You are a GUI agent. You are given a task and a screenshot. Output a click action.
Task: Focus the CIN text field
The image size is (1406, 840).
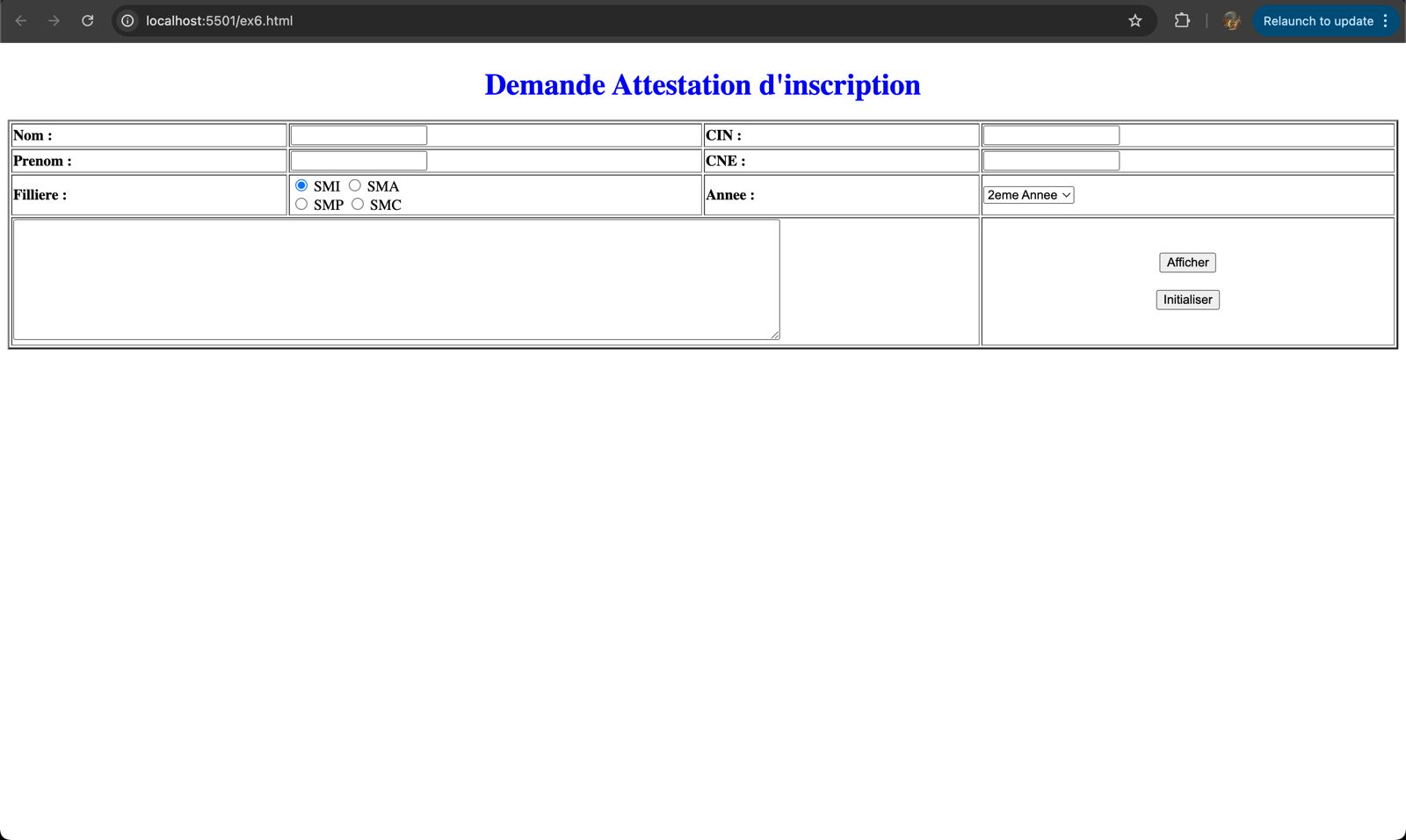click(1051, 135)
